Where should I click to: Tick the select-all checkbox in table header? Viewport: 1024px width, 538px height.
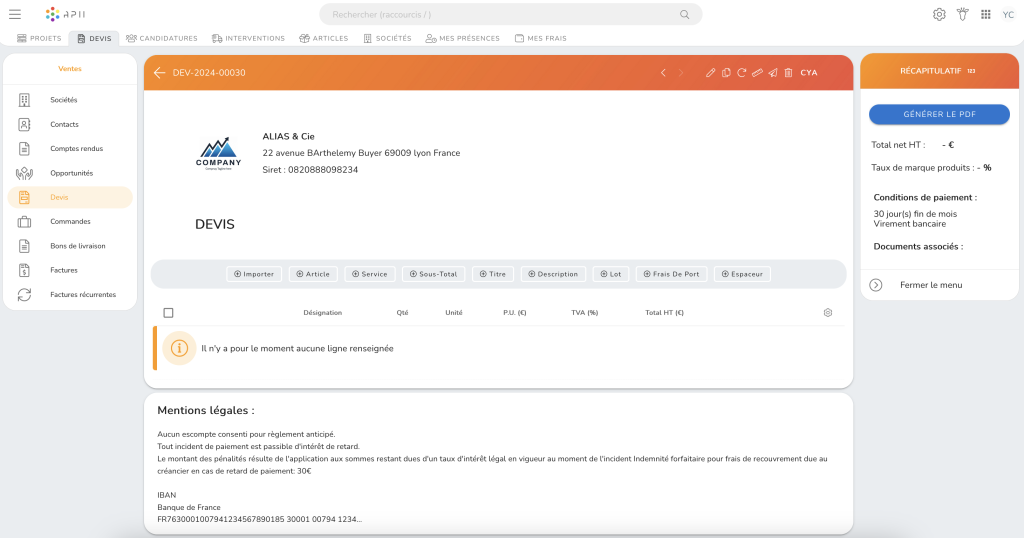[x=168, y=313]
